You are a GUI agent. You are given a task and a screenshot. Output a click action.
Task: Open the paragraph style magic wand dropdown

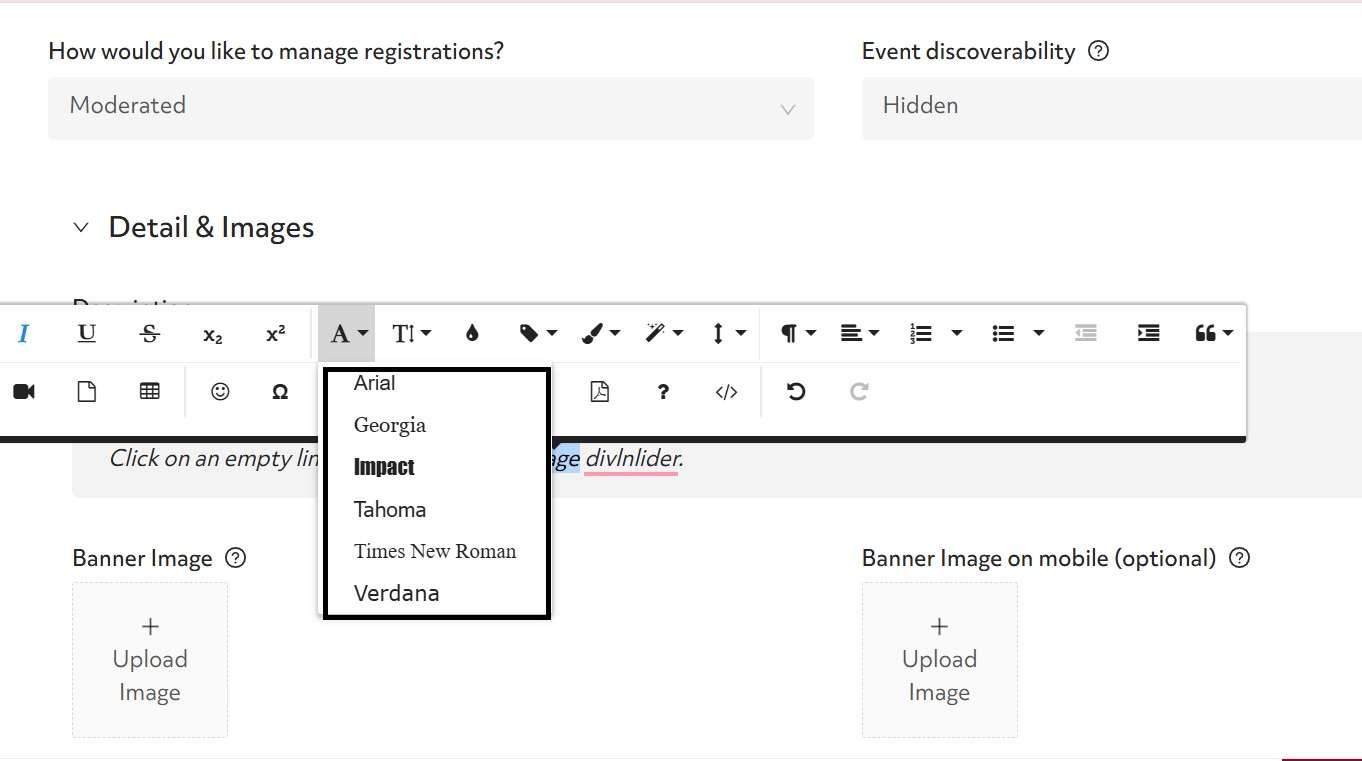pos(663,333)
